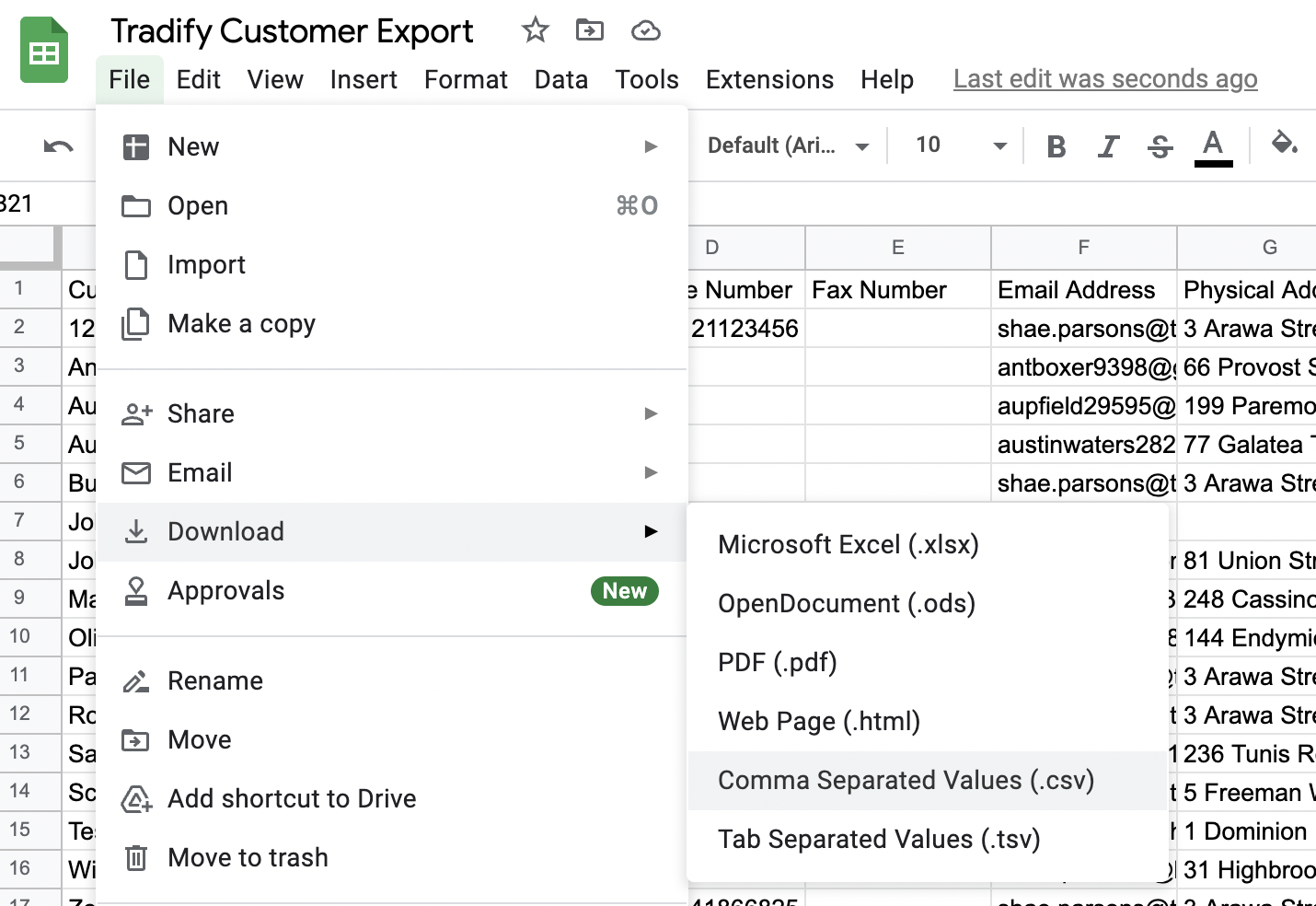Viewport: 1316px width, 906px height.
Task: Click the select-all corner of grid
Action: coord(30,247)
